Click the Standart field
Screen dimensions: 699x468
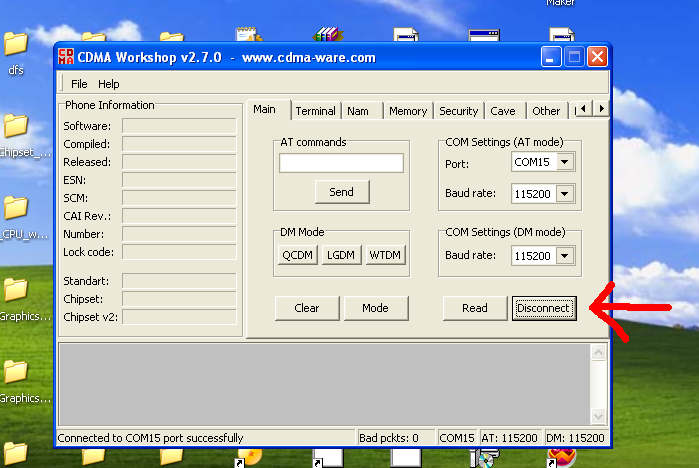[179, 281]
